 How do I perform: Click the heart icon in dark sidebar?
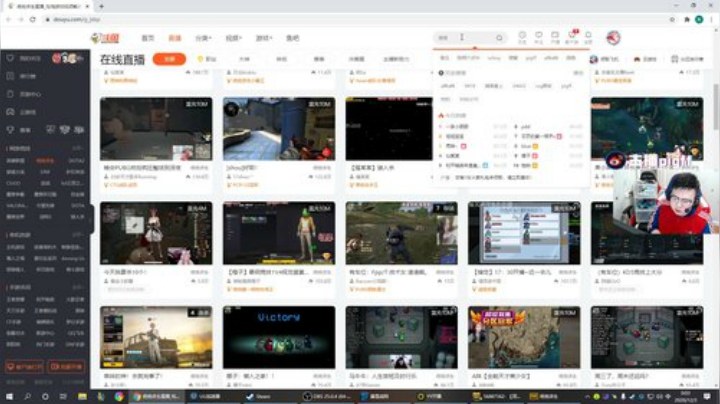coord(10,58)
